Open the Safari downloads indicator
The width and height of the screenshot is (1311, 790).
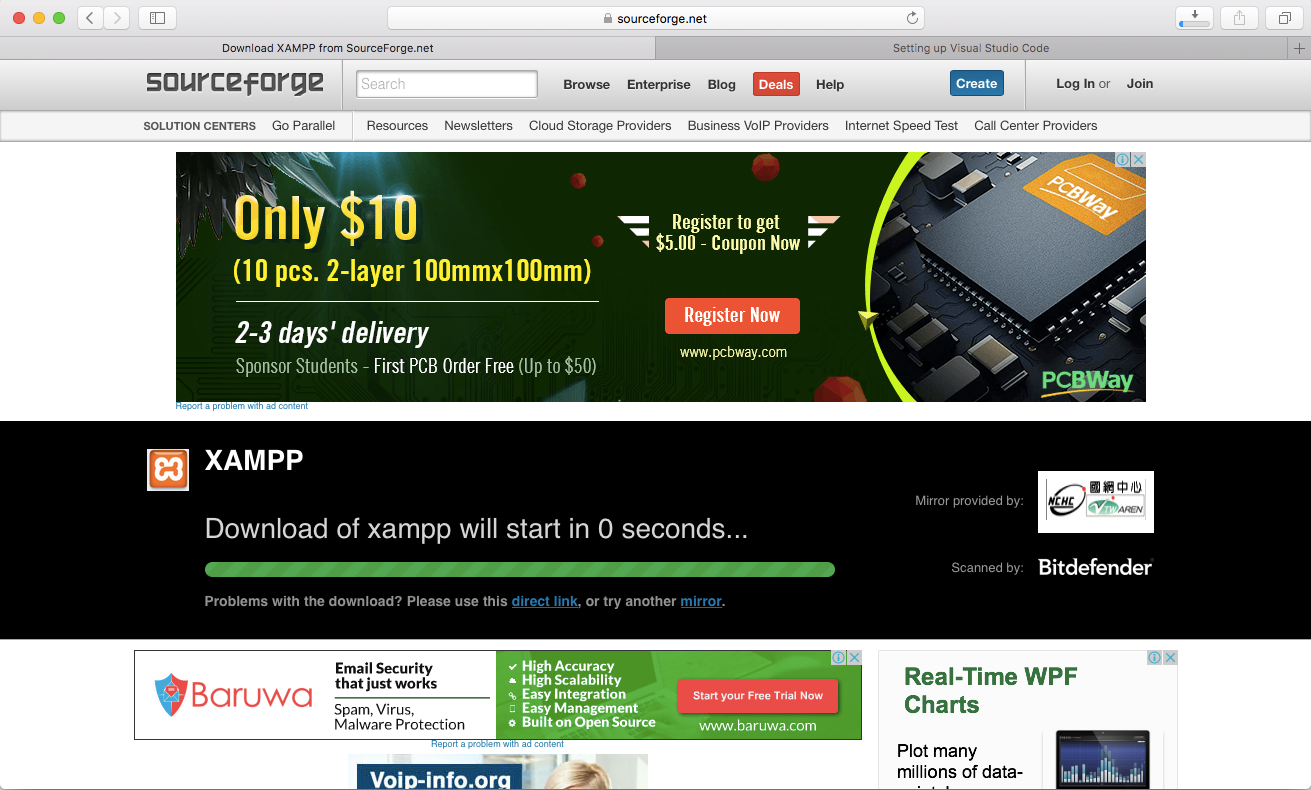coord(1194,18)
